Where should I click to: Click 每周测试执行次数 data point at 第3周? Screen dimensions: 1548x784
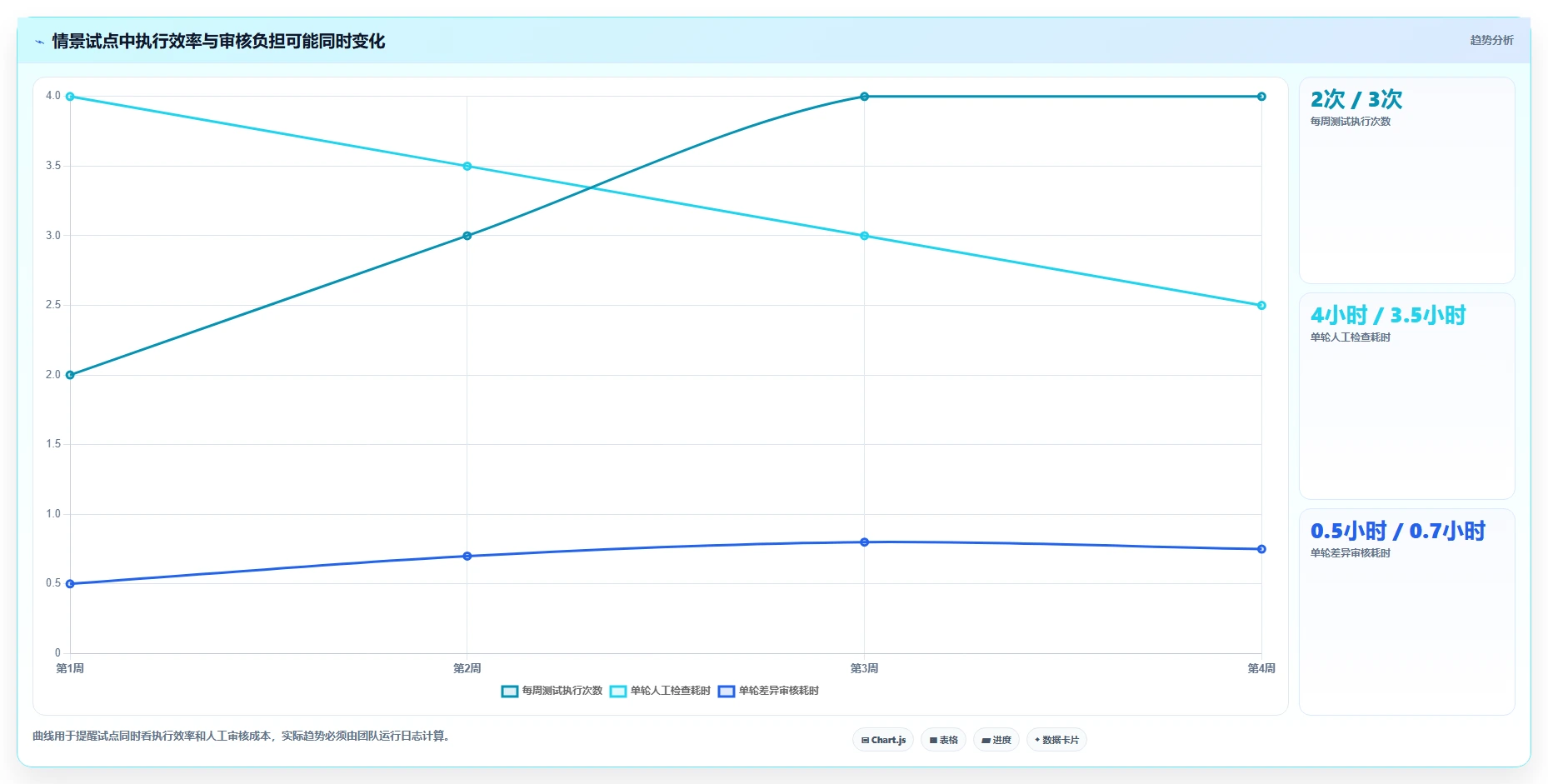point(864,97)
